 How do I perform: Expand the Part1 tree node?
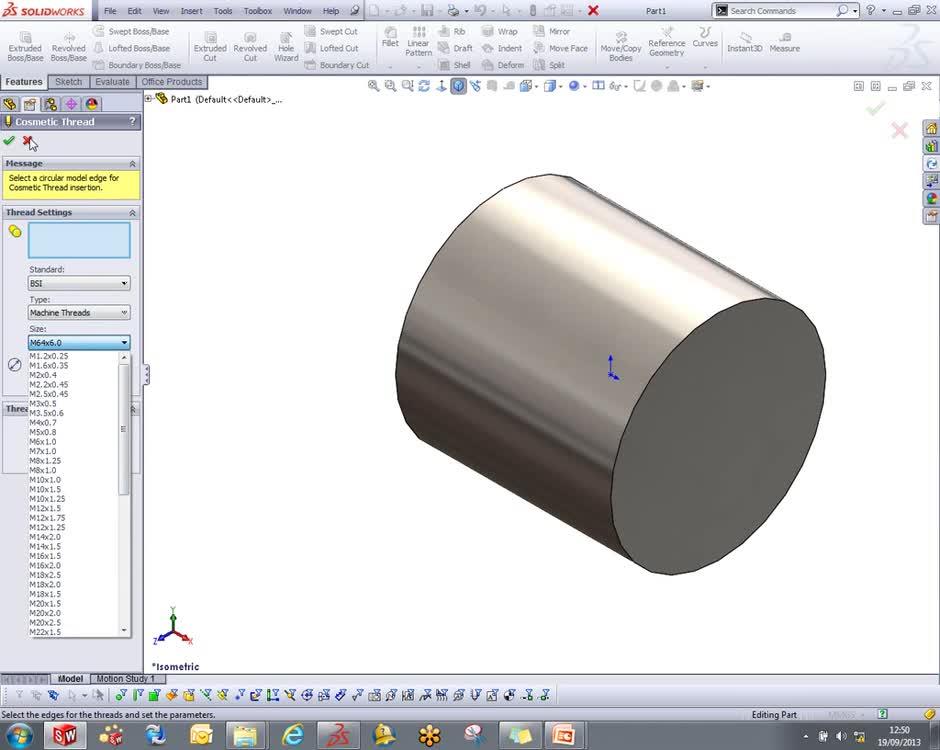(x=149, y=99)
